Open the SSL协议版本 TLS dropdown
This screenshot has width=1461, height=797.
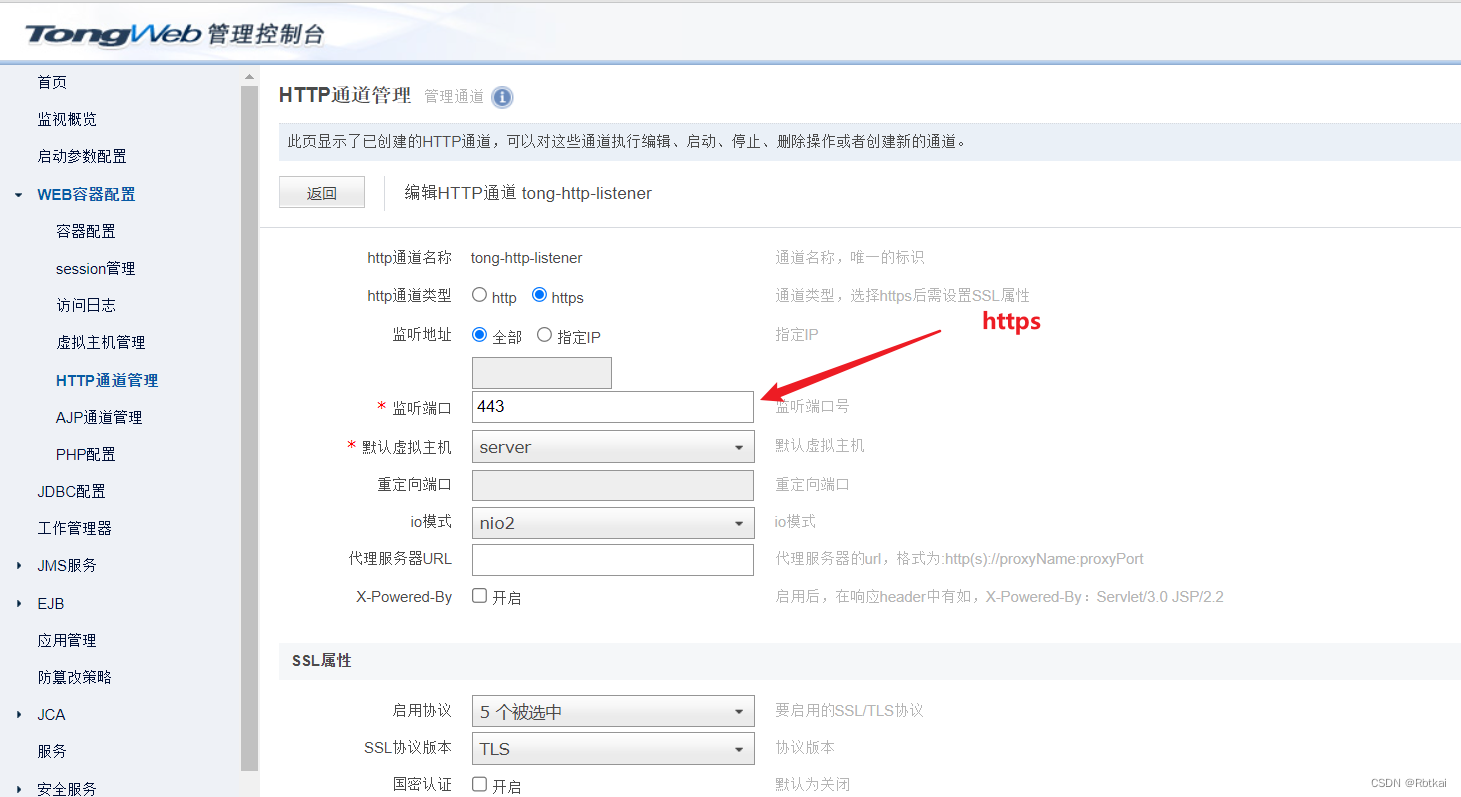pos(613,749)
